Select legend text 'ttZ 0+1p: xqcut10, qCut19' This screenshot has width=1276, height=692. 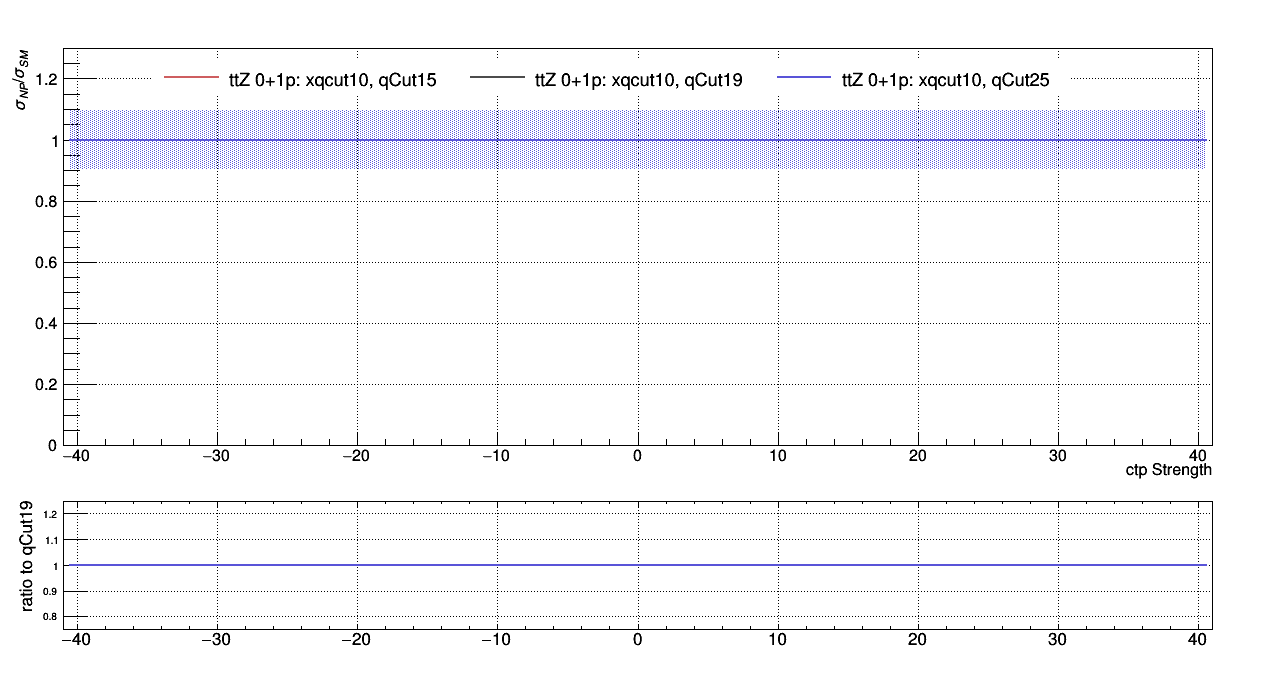(x=639, y=80)
